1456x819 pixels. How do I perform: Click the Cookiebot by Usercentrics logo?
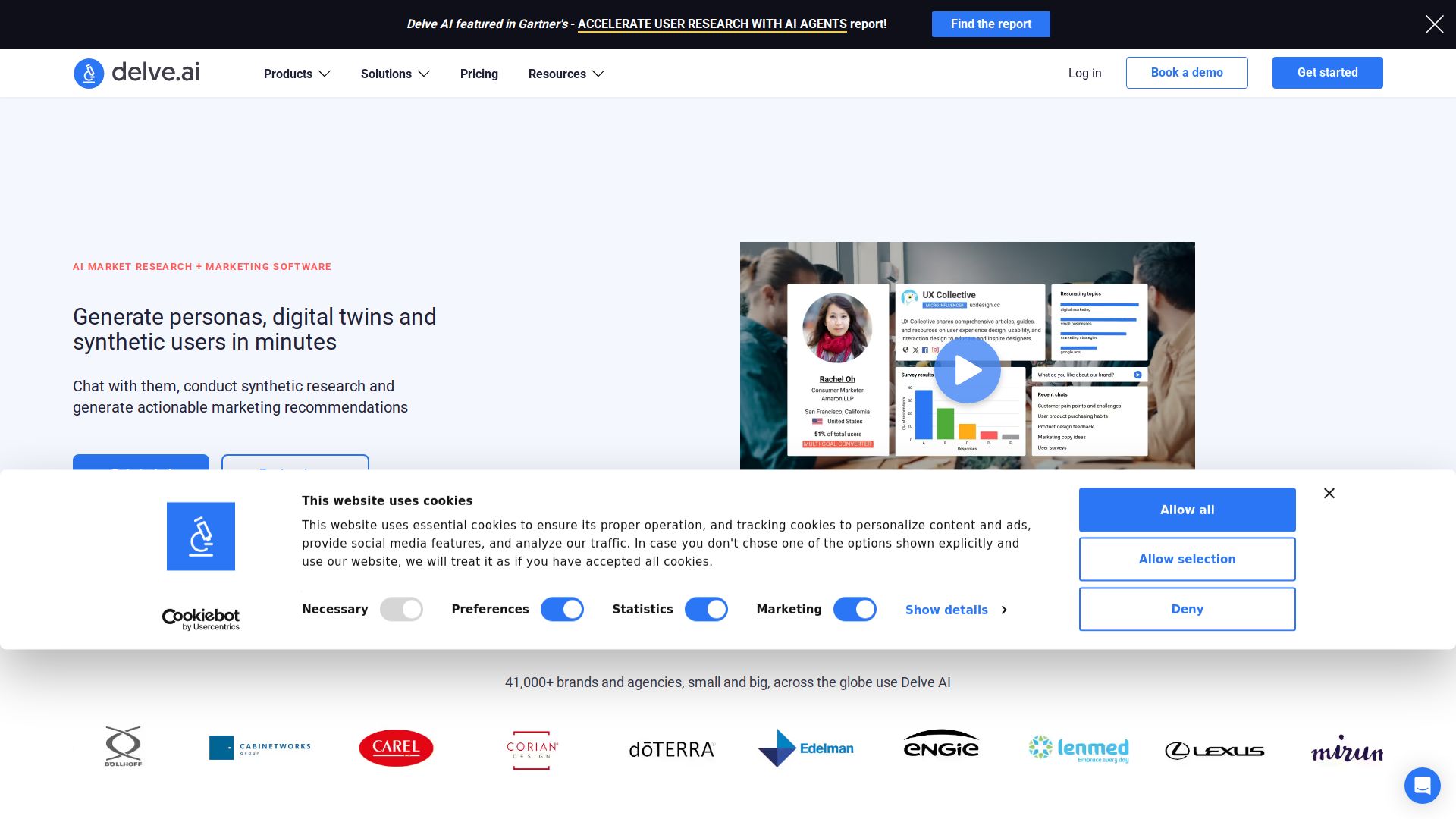201,619
